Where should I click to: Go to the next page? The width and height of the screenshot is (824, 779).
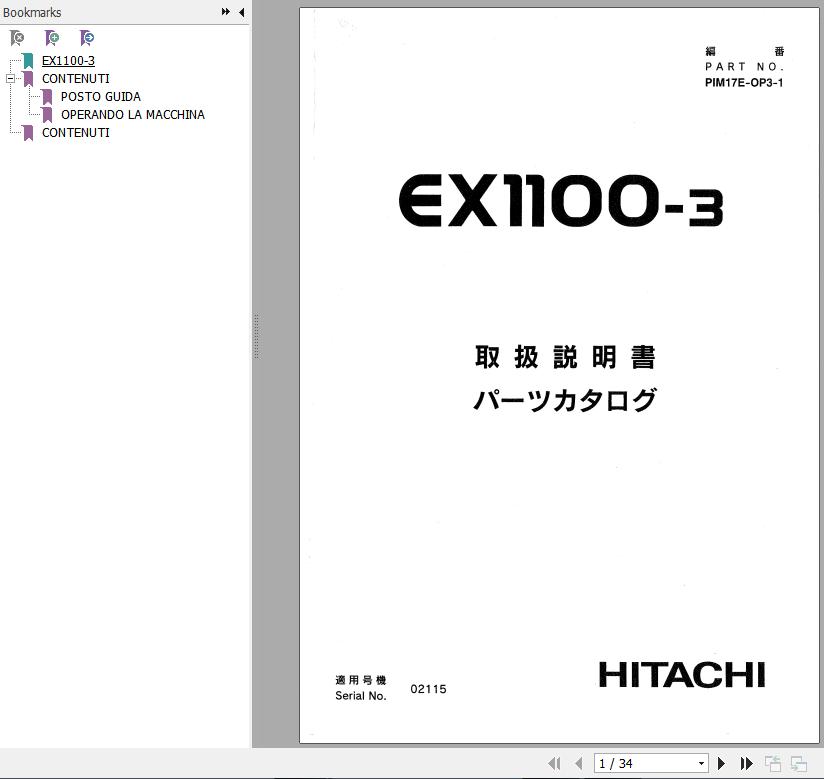[x=722, y=763]
